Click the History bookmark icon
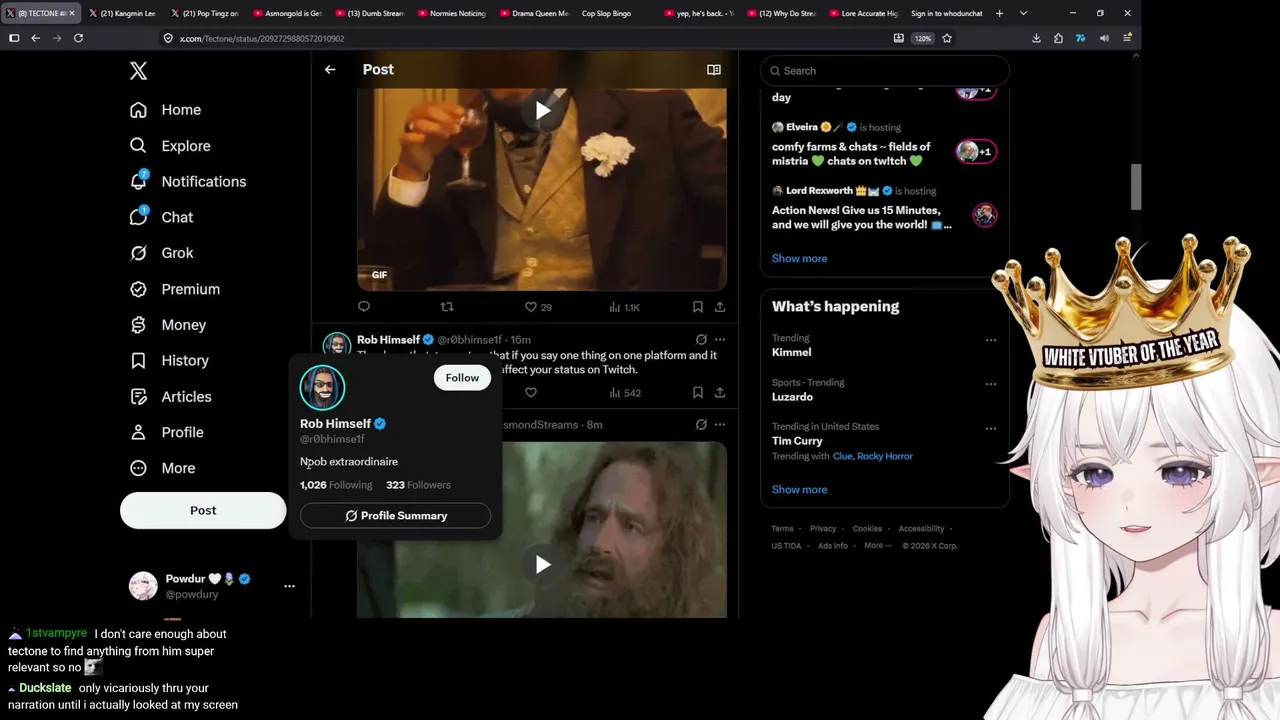 [x=139, y=361]
